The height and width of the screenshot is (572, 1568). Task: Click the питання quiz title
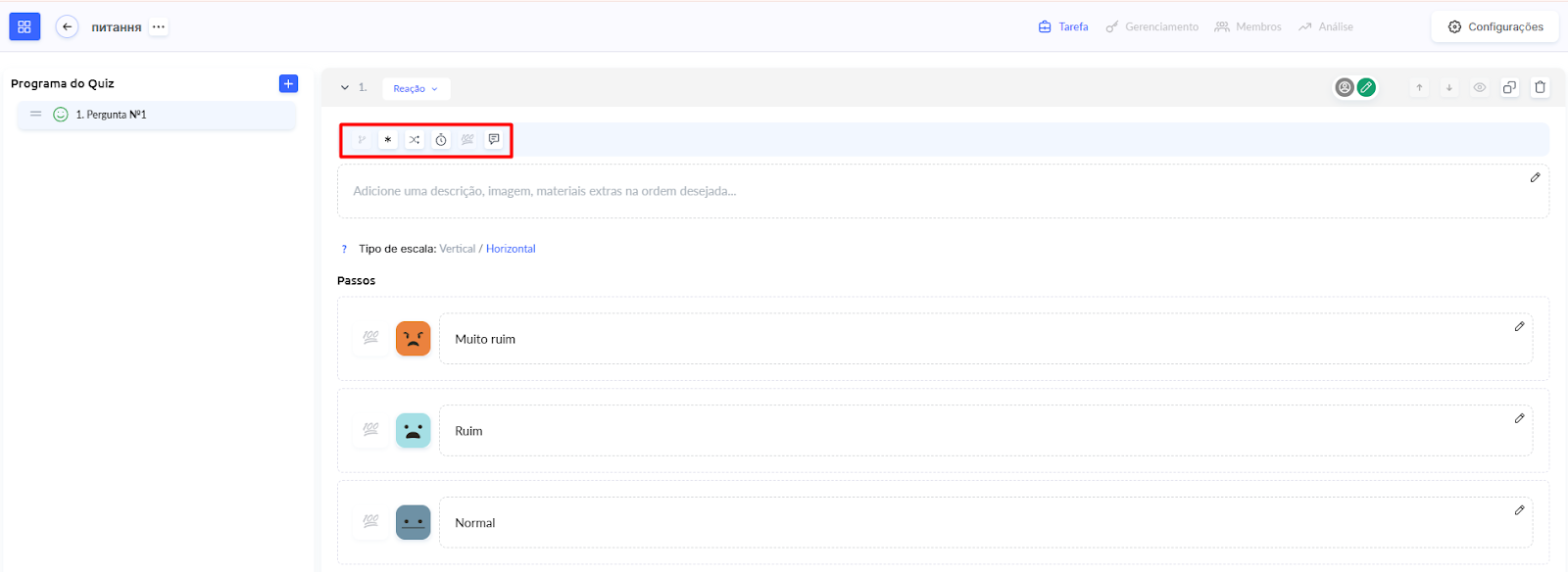[117, 27]
